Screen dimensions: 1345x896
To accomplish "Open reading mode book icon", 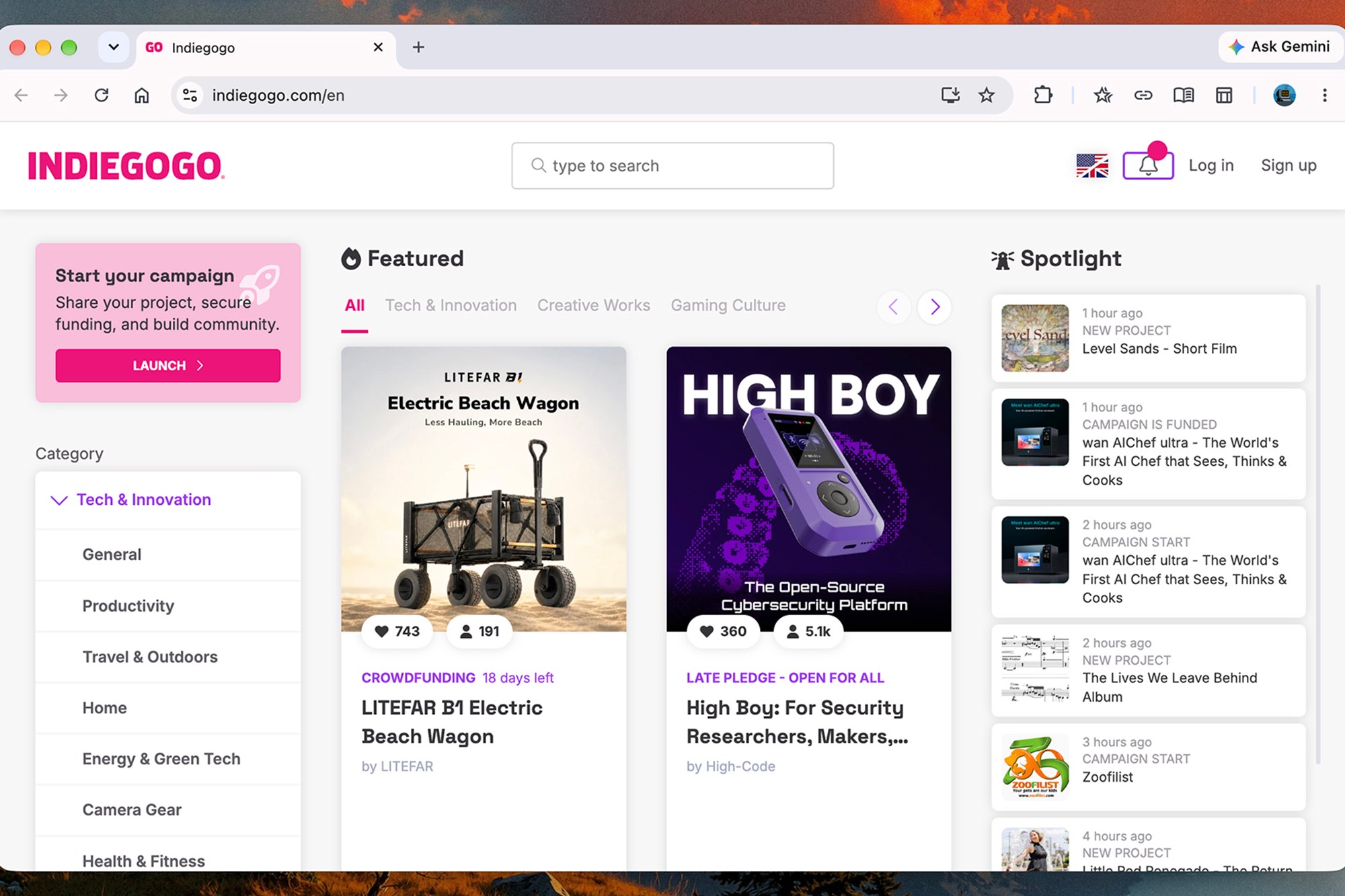I will pyautogui.click(x=1184, y=95).
